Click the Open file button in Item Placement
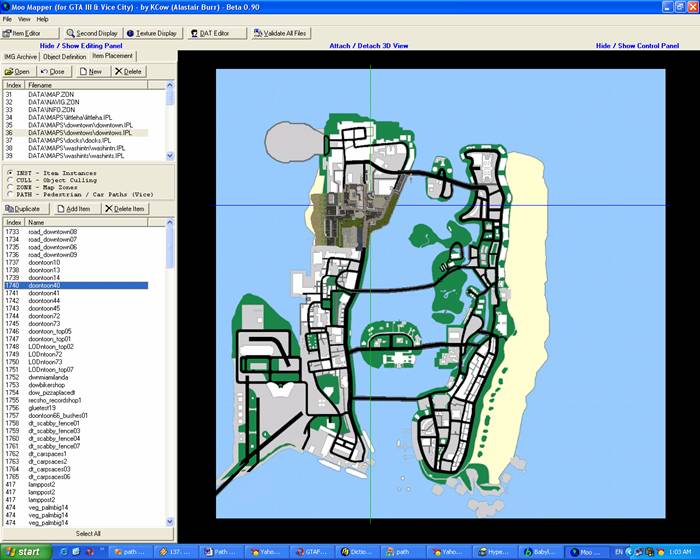Screen dimensions: 700x560 [x=18, y=71]
